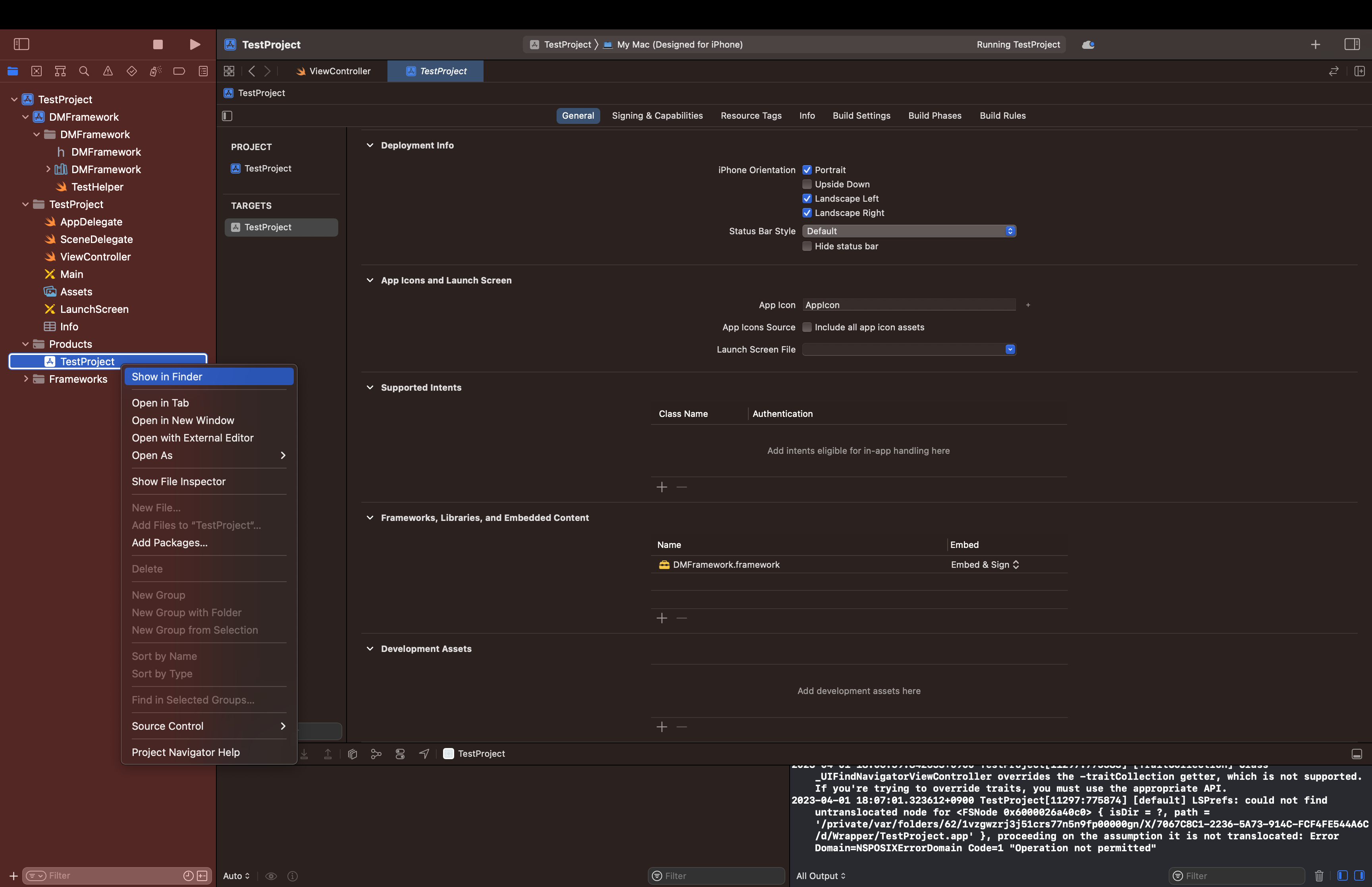Screen dimensions: 1372x887
Task: Click the Stop button in the toolbar
Action: (158, 44)
